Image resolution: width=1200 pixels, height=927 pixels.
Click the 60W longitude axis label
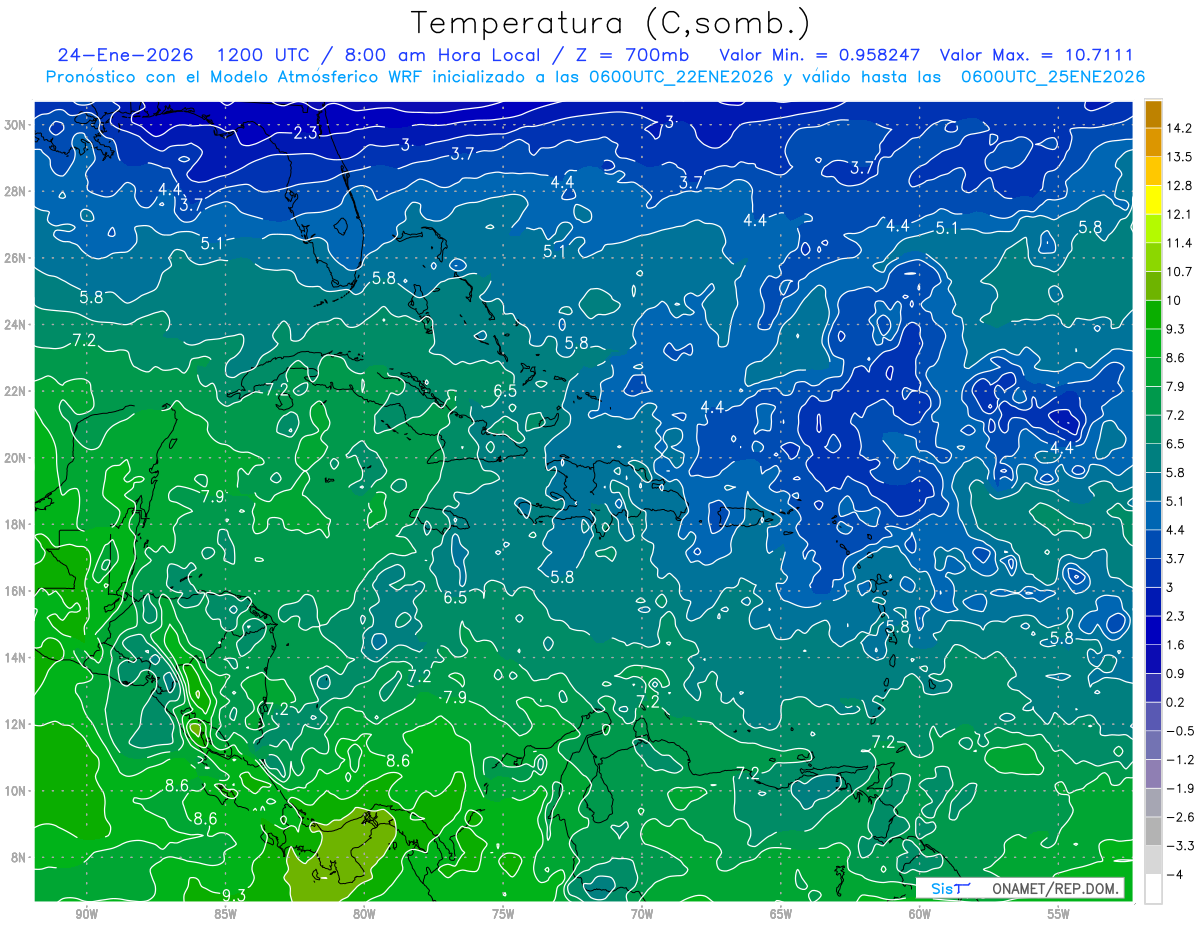[x=920, y=913]
